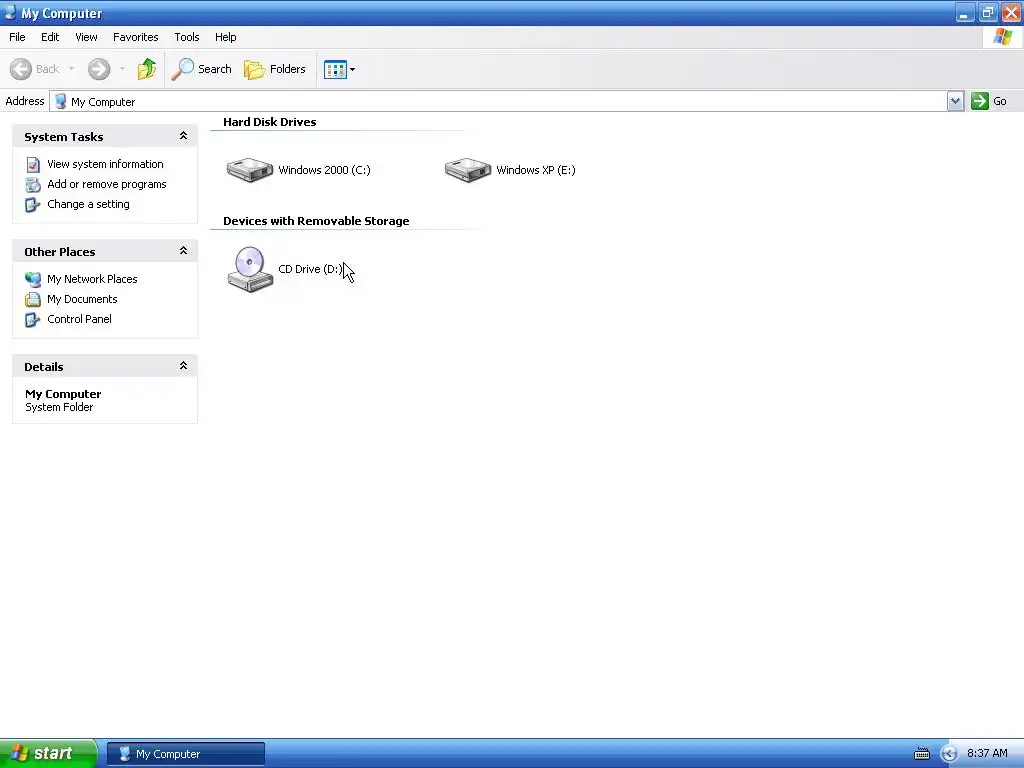
Task: Click the Control Panel sidebar icon
Action: (x=33, y=320)
